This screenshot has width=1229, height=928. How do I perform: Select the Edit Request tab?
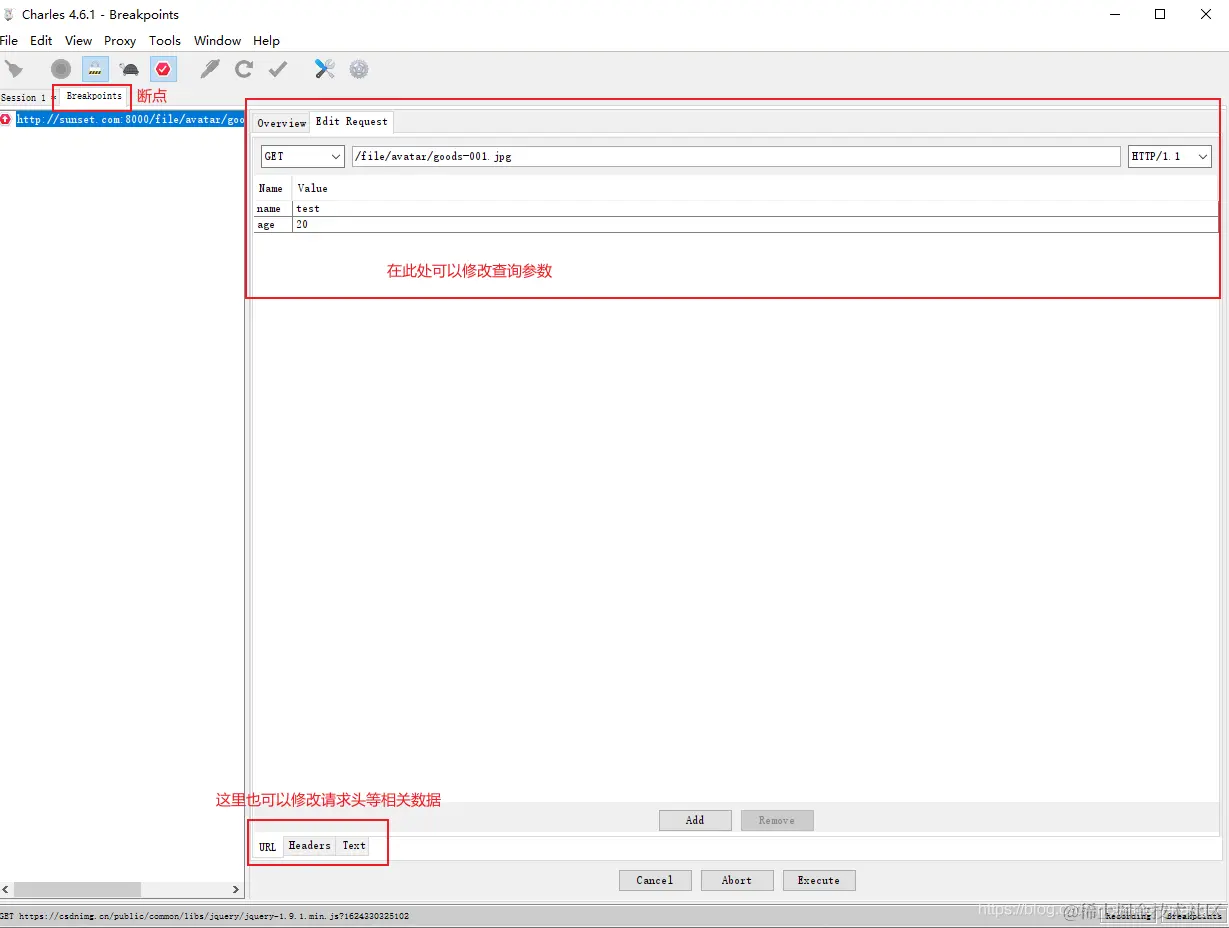pyautogui.click(x=351, y=122)
